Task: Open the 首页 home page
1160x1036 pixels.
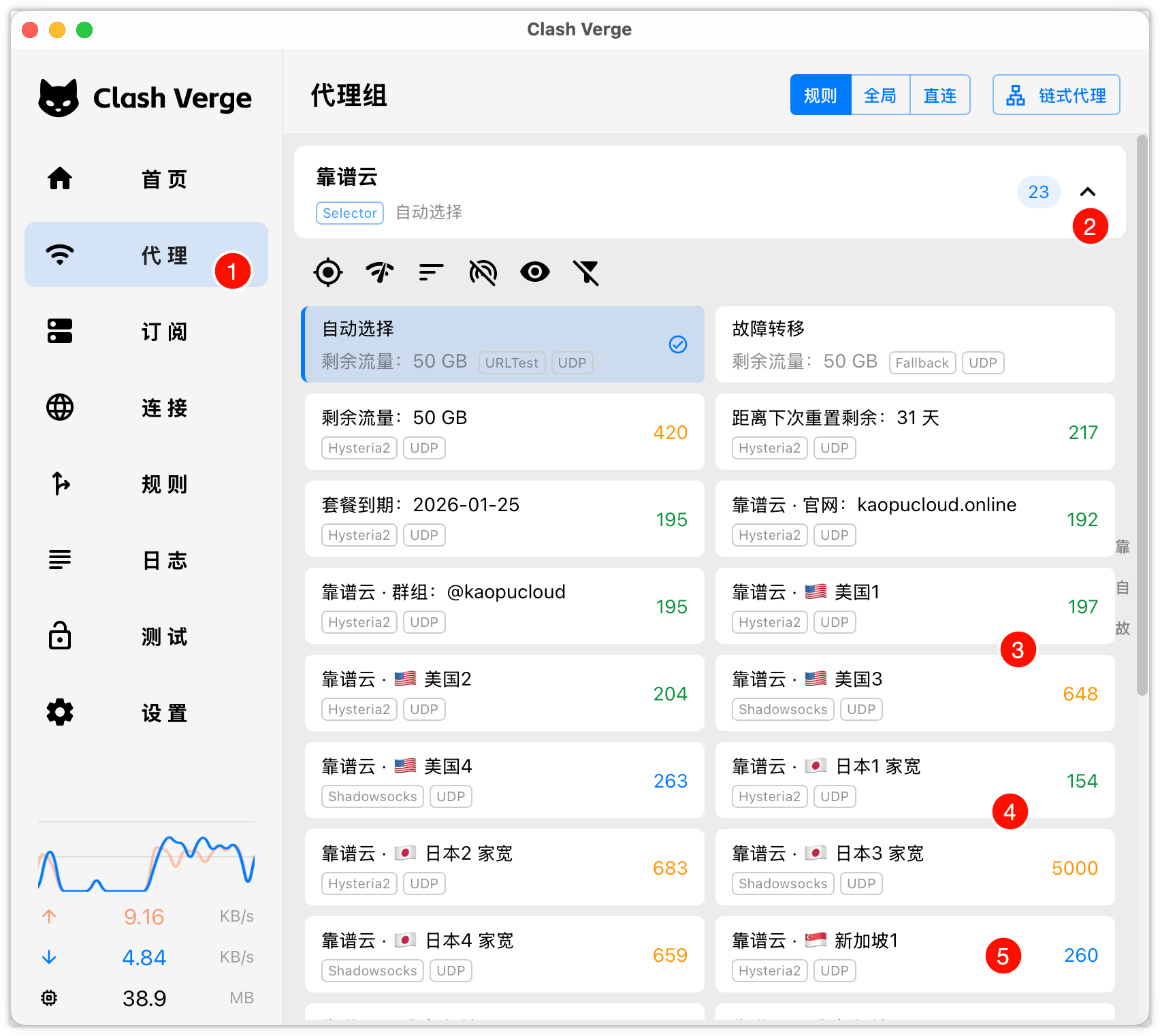Action: click(x=146, y=179)
